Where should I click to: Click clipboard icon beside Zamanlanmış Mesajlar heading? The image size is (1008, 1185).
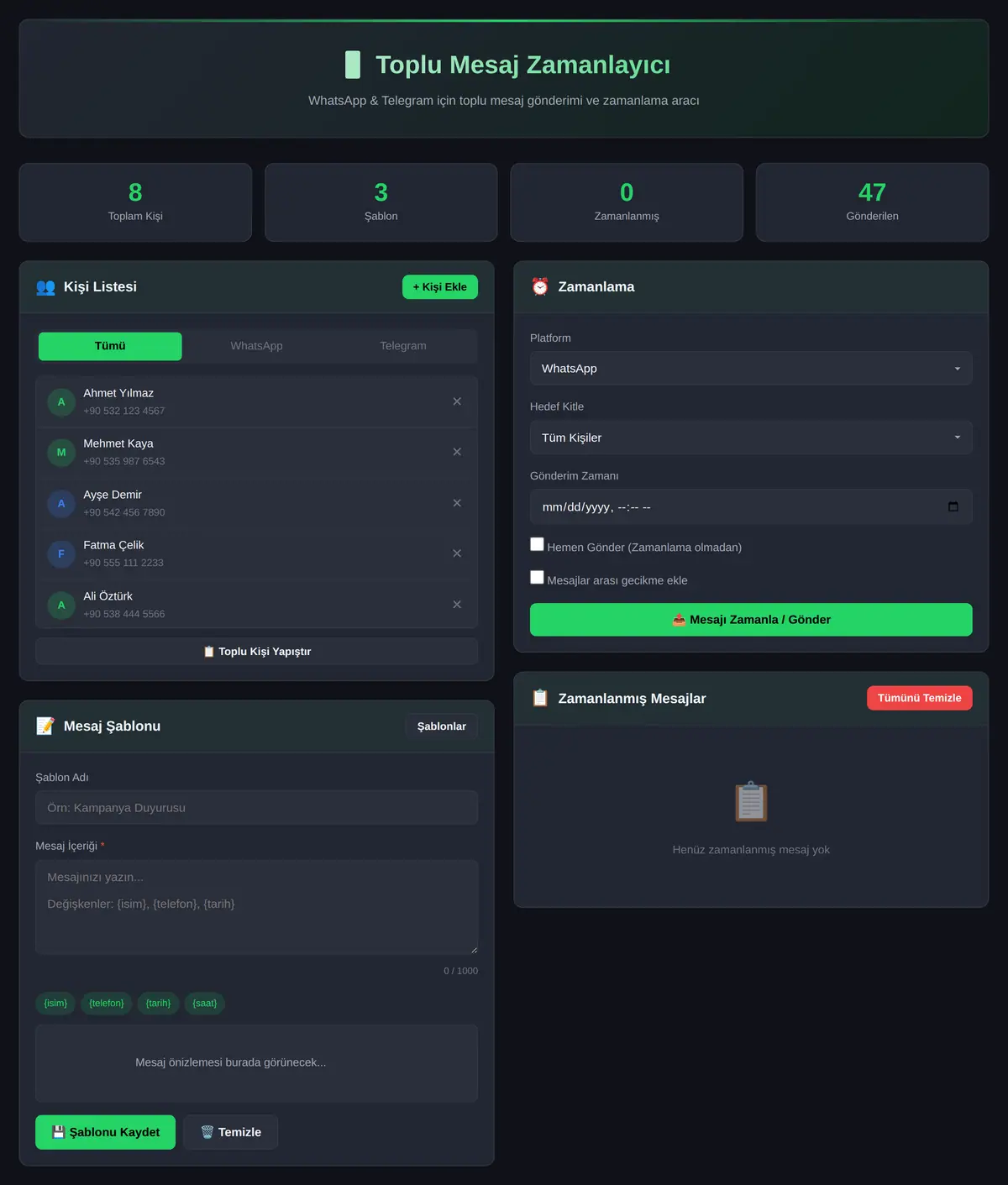click(540, 699)
